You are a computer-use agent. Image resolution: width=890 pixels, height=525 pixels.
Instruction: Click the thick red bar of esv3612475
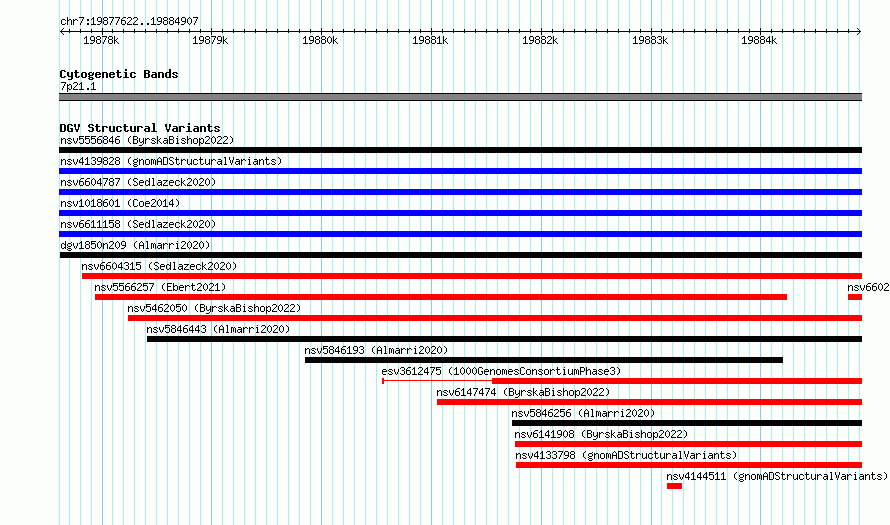[677, 381]
